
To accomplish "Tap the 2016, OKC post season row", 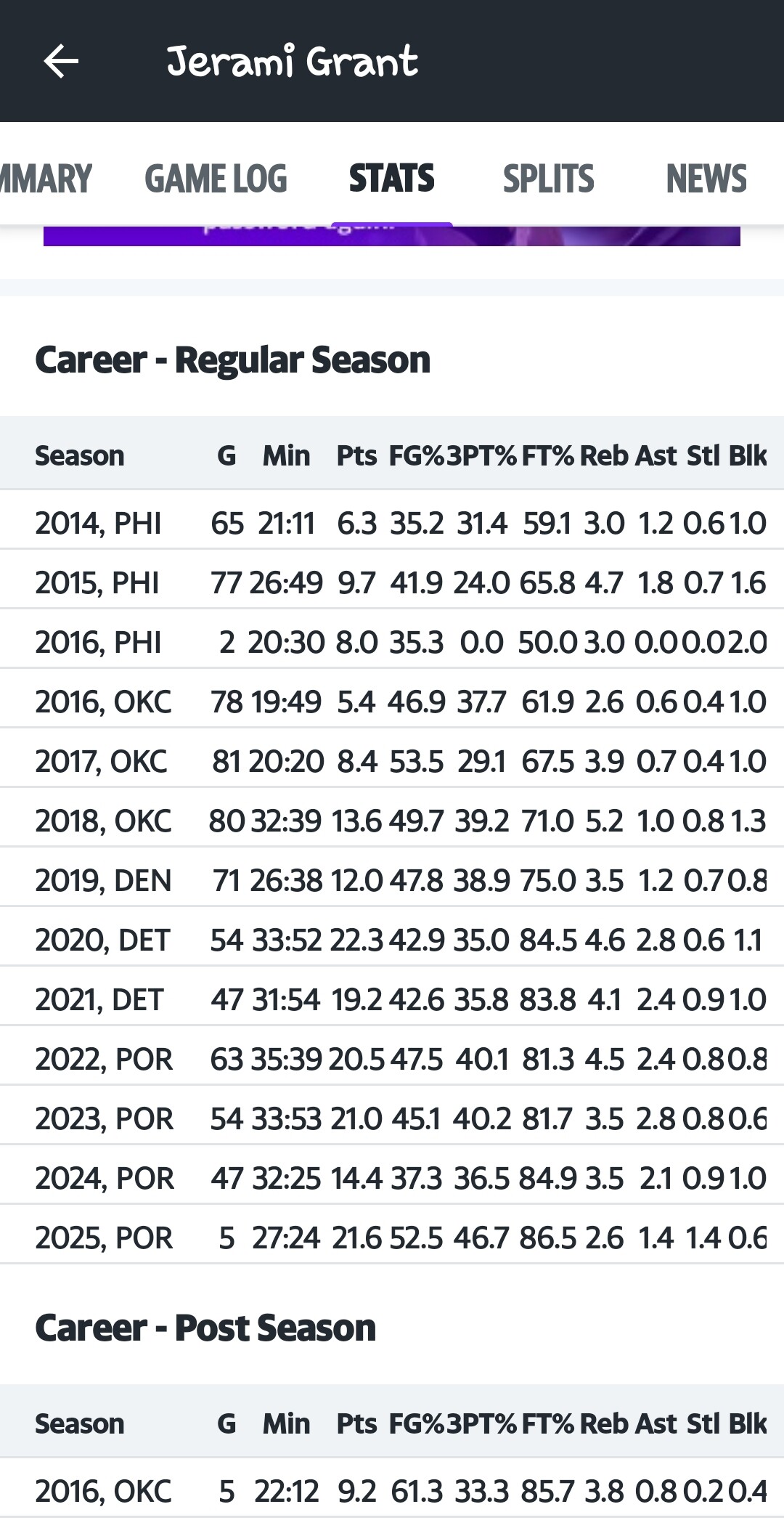I will pyautogui.click(x=392, y=1491).
